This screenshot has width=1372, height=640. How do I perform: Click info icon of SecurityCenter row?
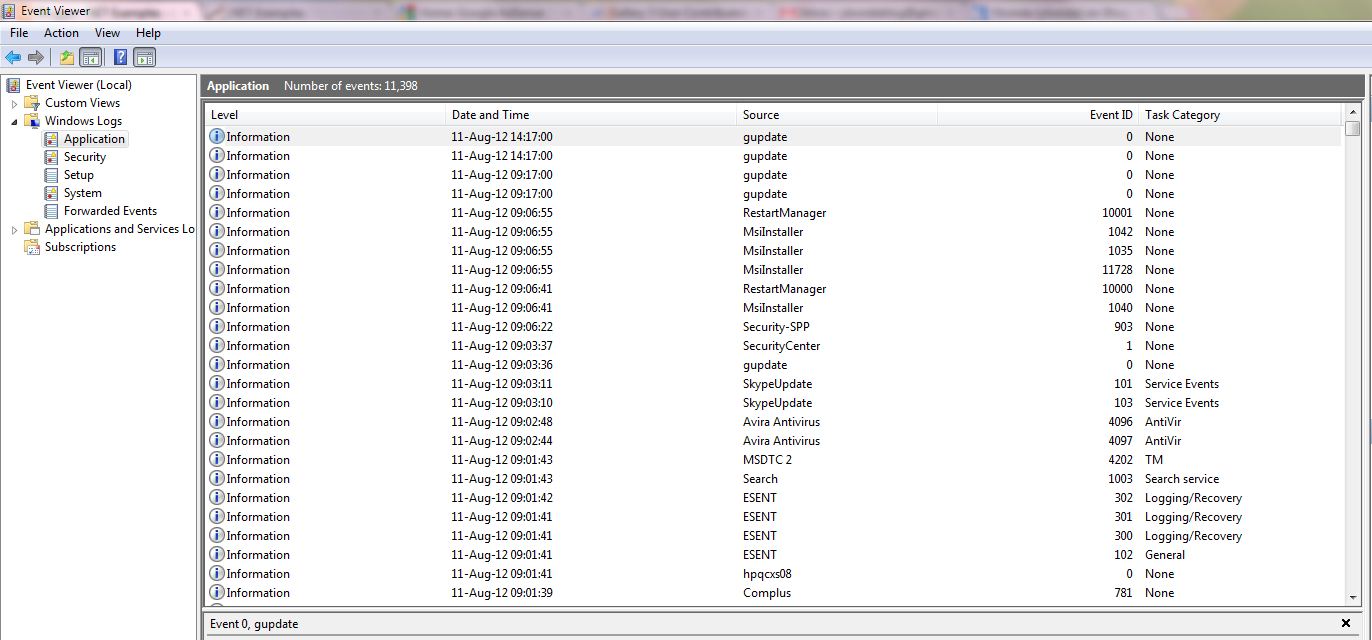tap(217, 345)
